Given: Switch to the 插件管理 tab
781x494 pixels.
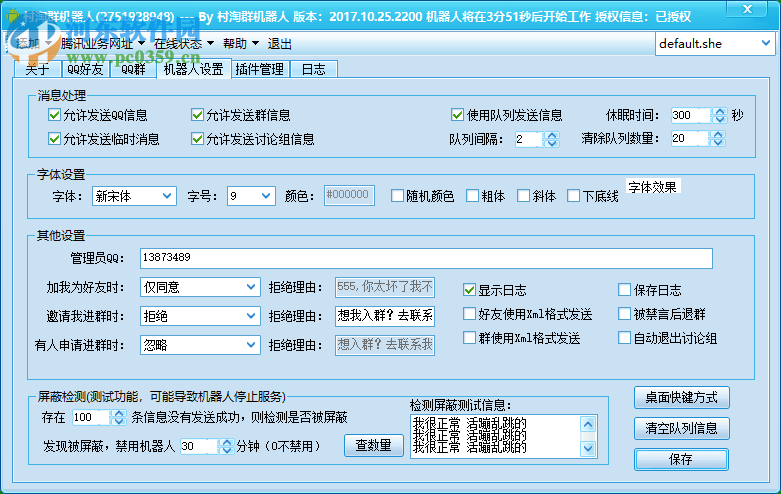Looking at the screenshot, I should (260, 69).
